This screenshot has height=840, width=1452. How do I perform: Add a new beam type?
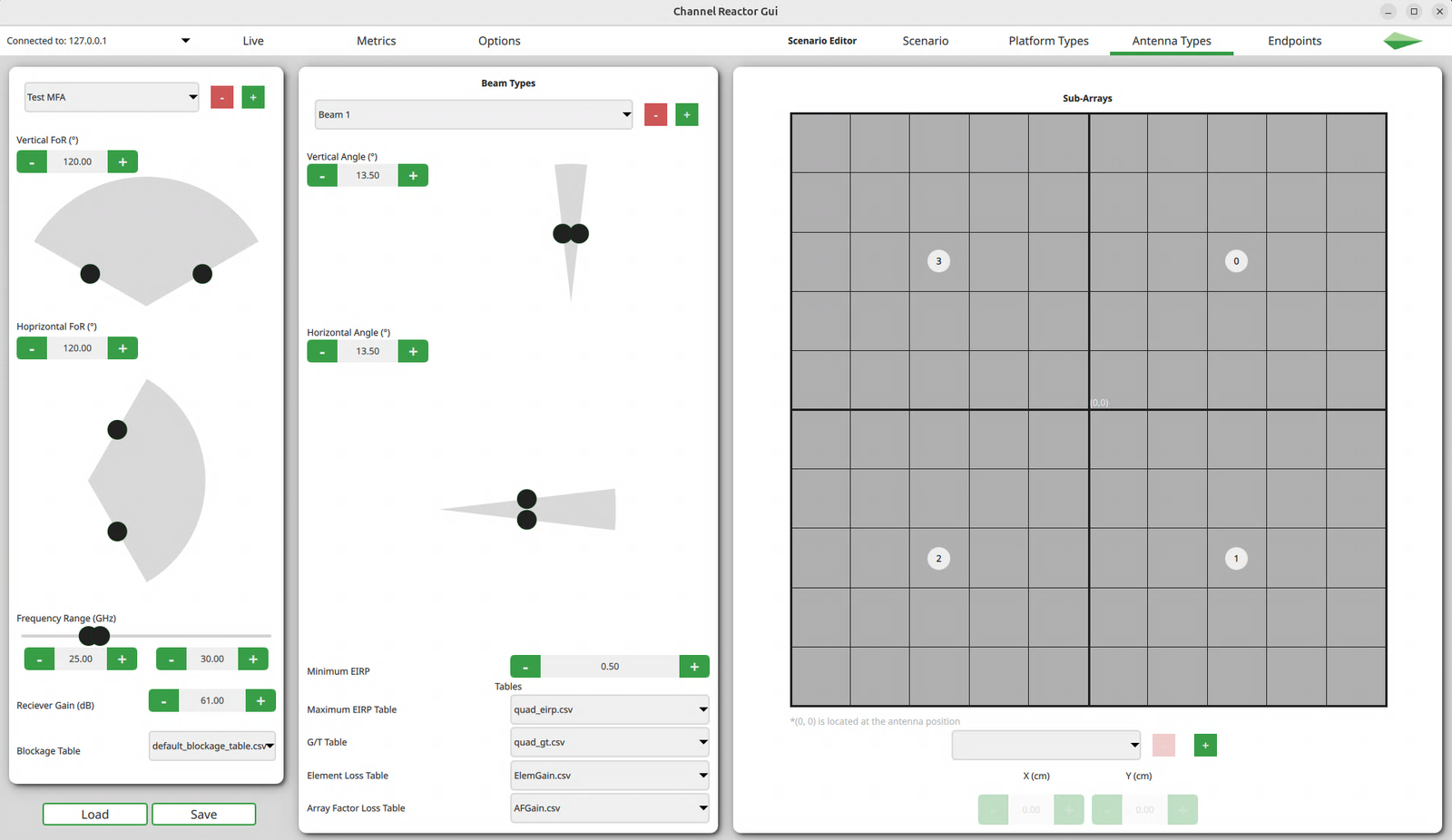click(687, 114)
